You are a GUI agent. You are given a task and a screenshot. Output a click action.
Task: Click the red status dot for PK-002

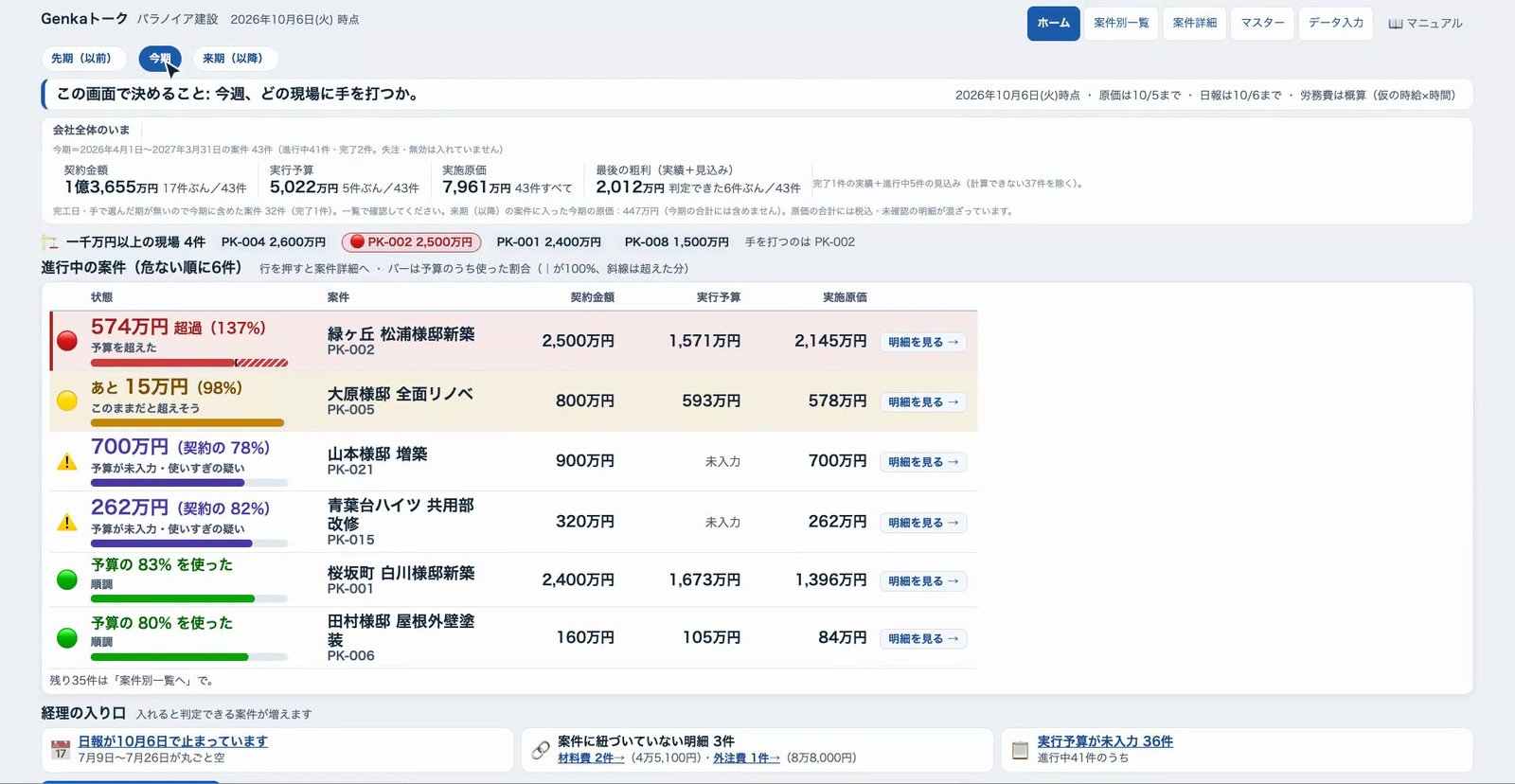[x=67, y=341]
